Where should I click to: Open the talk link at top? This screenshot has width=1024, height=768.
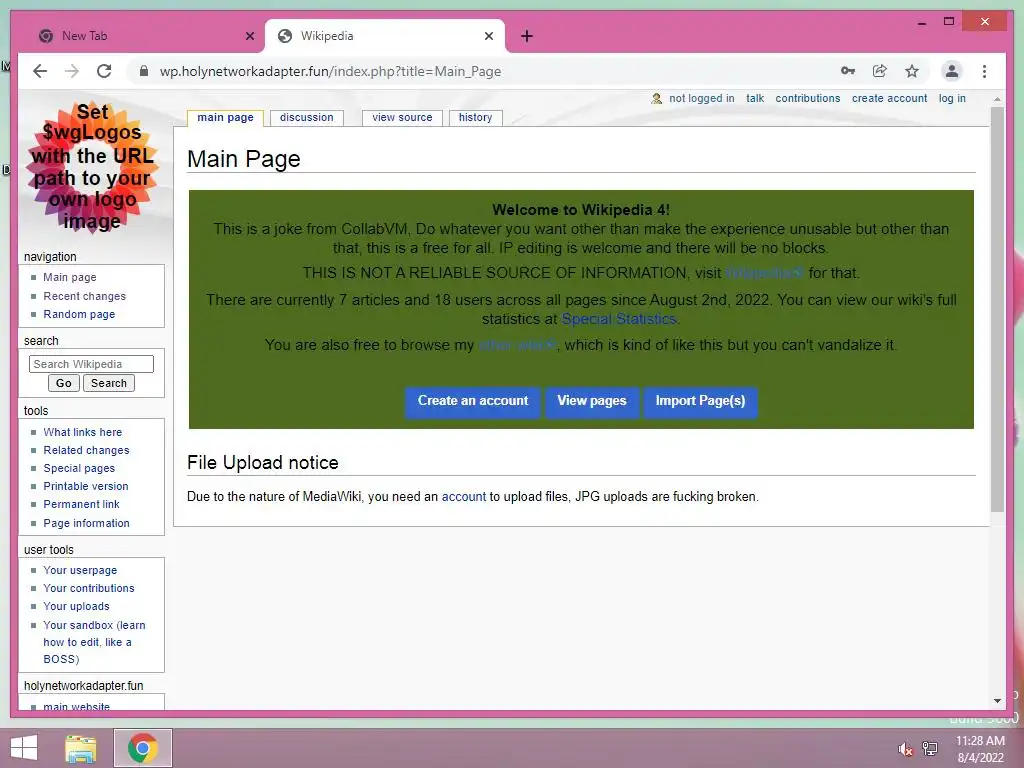point(755,99)
